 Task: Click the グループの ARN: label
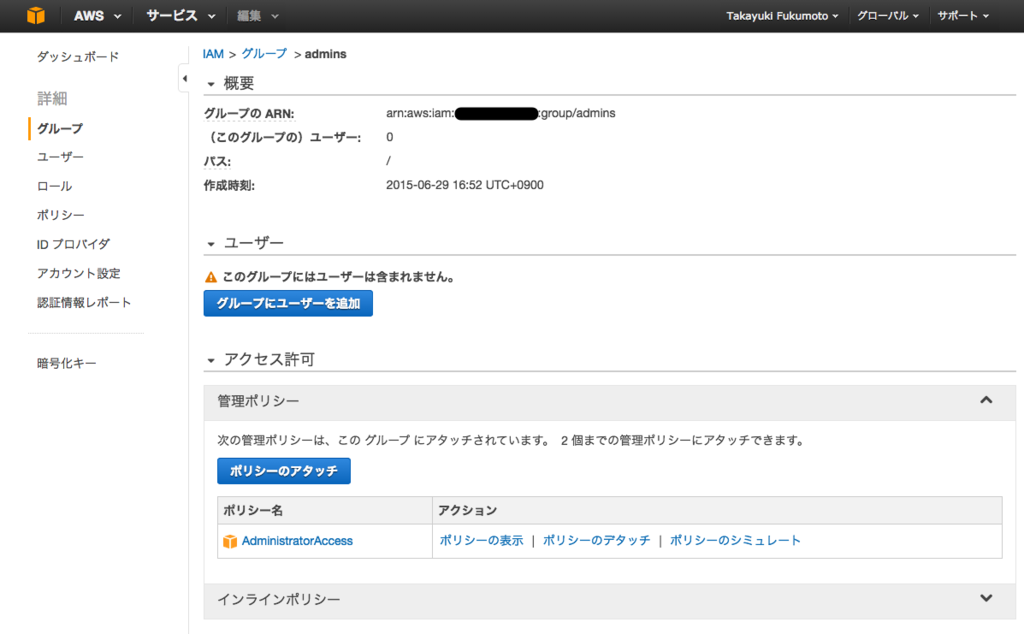pyautogui.click(x=249, y=114)
